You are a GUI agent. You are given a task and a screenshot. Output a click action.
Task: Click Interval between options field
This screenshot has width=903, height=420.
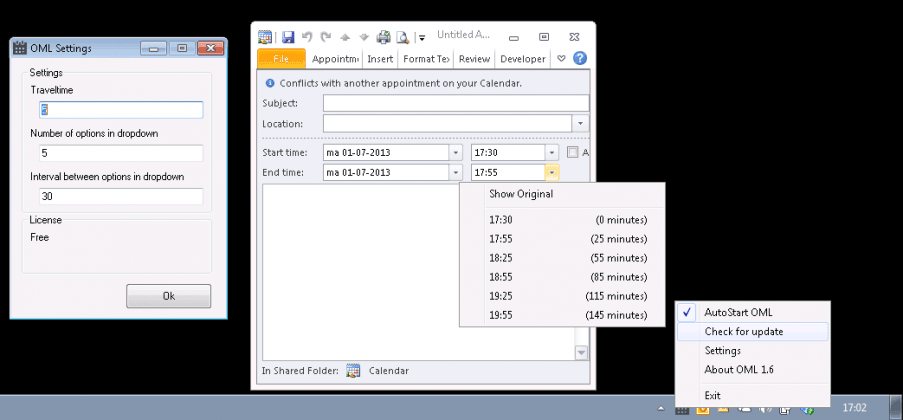[x=121, y=196]
